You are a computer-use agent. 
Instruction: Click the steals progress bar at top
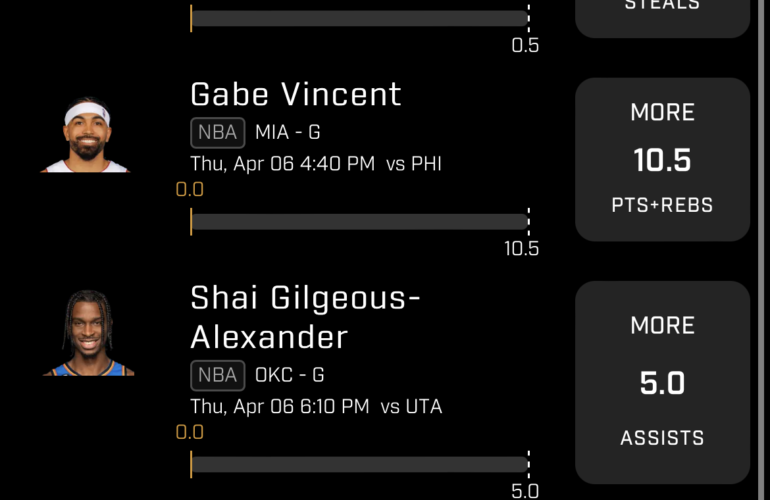359,18
